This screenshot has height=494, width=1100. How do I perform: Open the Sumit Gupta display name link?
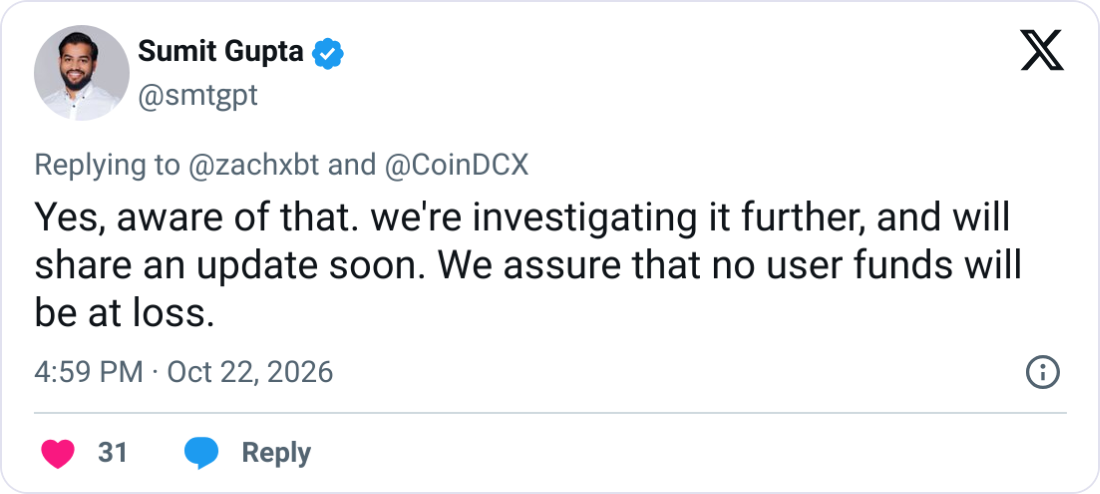pyautogui.click(x=221, y=52)
